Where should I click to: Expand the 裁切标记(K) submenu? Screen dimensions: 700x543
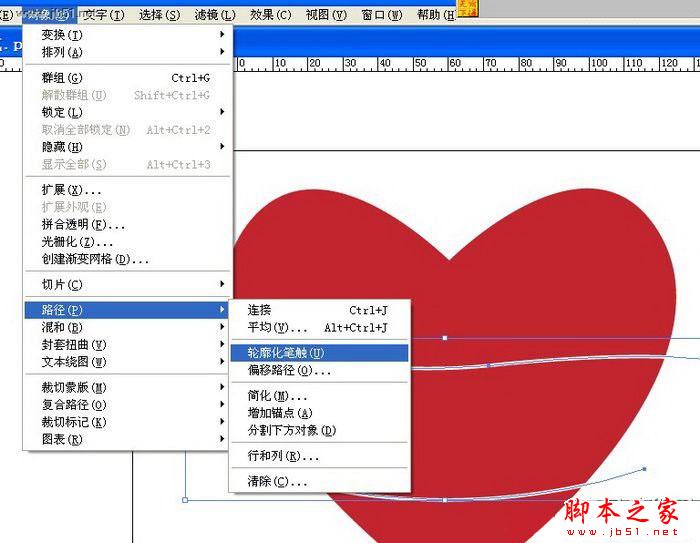pos(128,422)
